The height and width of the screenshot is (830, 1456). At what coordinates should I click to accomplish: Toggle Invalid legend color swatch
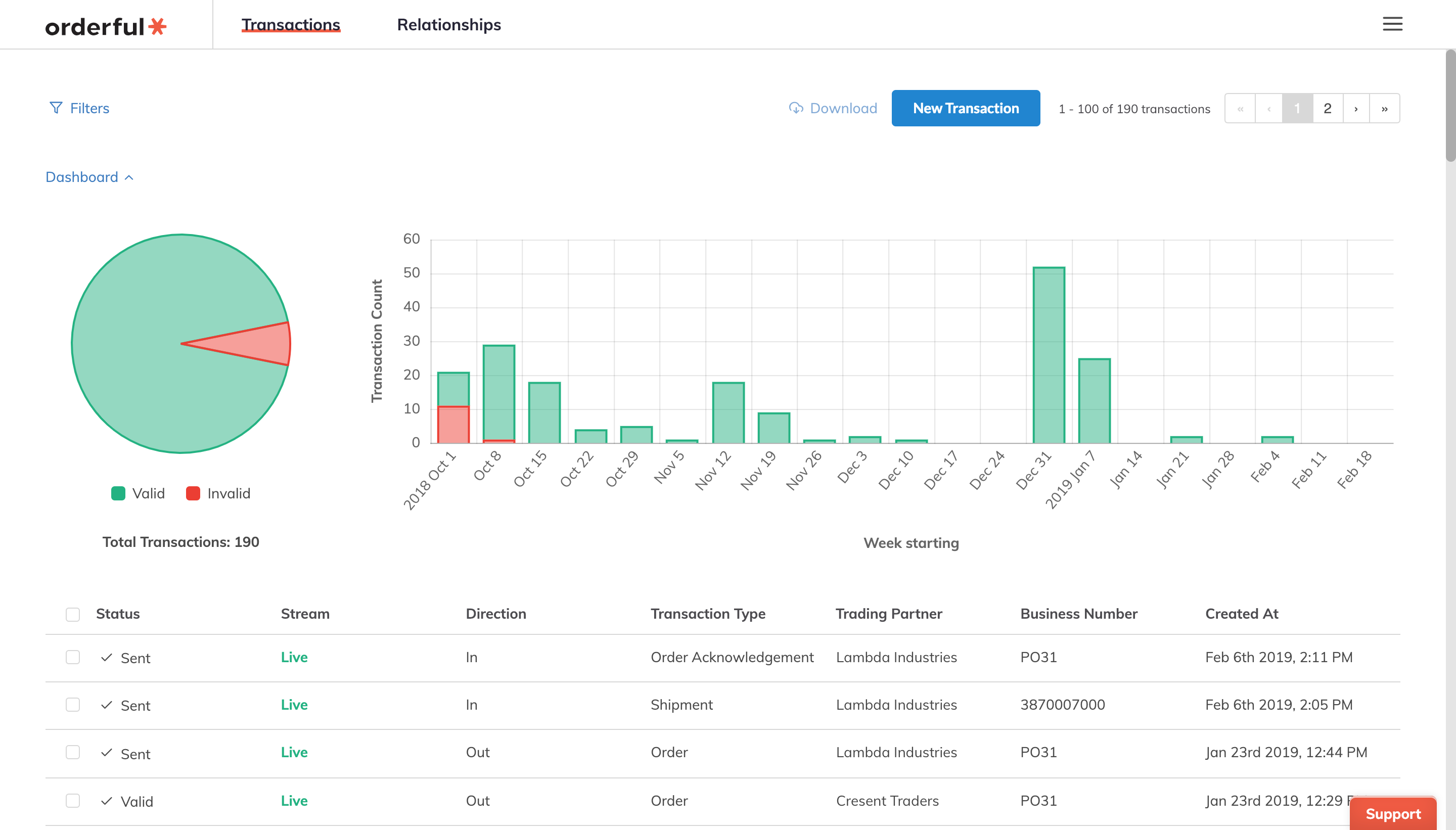193,494
